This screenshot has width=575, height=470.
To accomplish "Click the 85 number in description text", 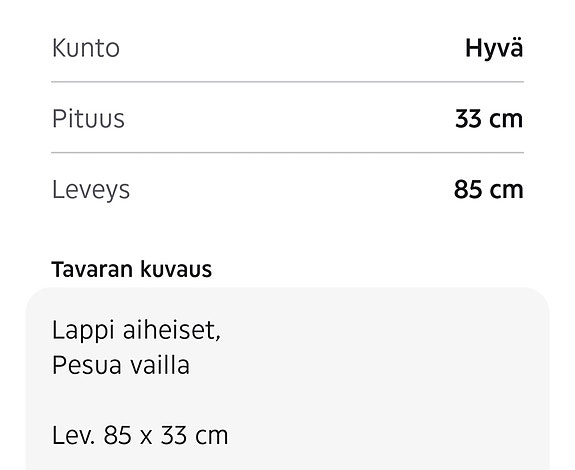I will pos(117,436).
